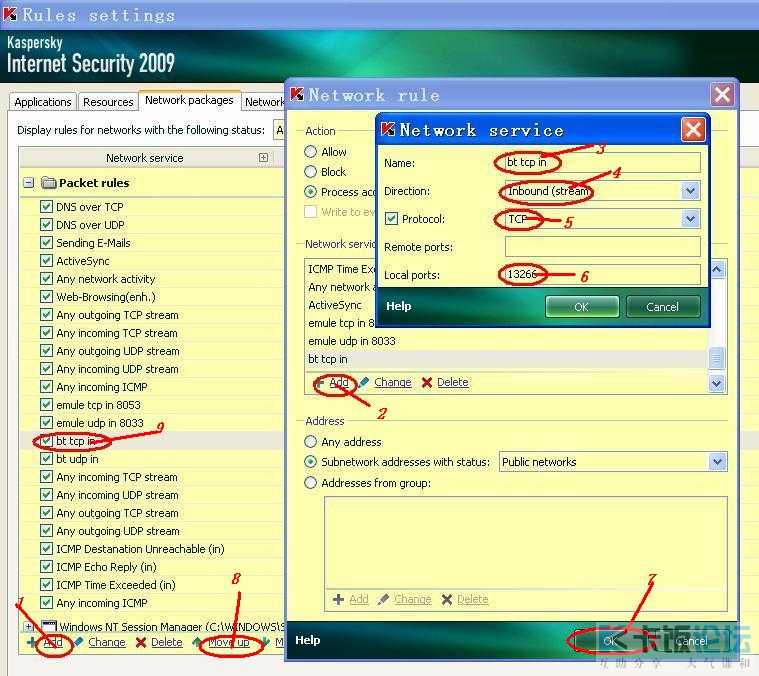Click the Change link under the services list
Viewport: 759px width, 676px height.
pyautogui.click(x=393, y=382)
